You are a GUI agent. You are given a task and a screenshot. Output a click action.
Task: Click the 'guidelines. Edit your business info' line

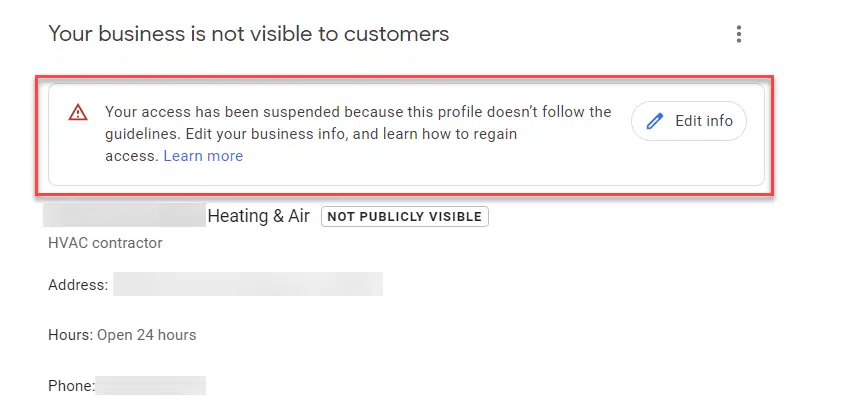pyautogui.click(x=318, y=134)
